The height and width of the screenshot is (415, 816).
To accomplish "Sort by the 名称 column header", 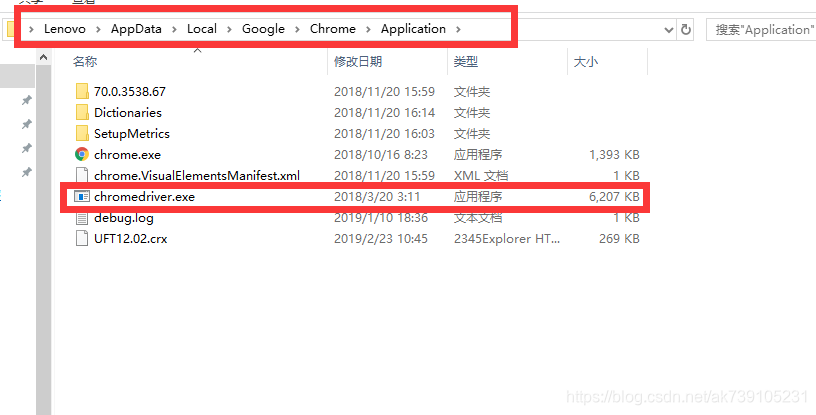I will click(x=85, y=61).
